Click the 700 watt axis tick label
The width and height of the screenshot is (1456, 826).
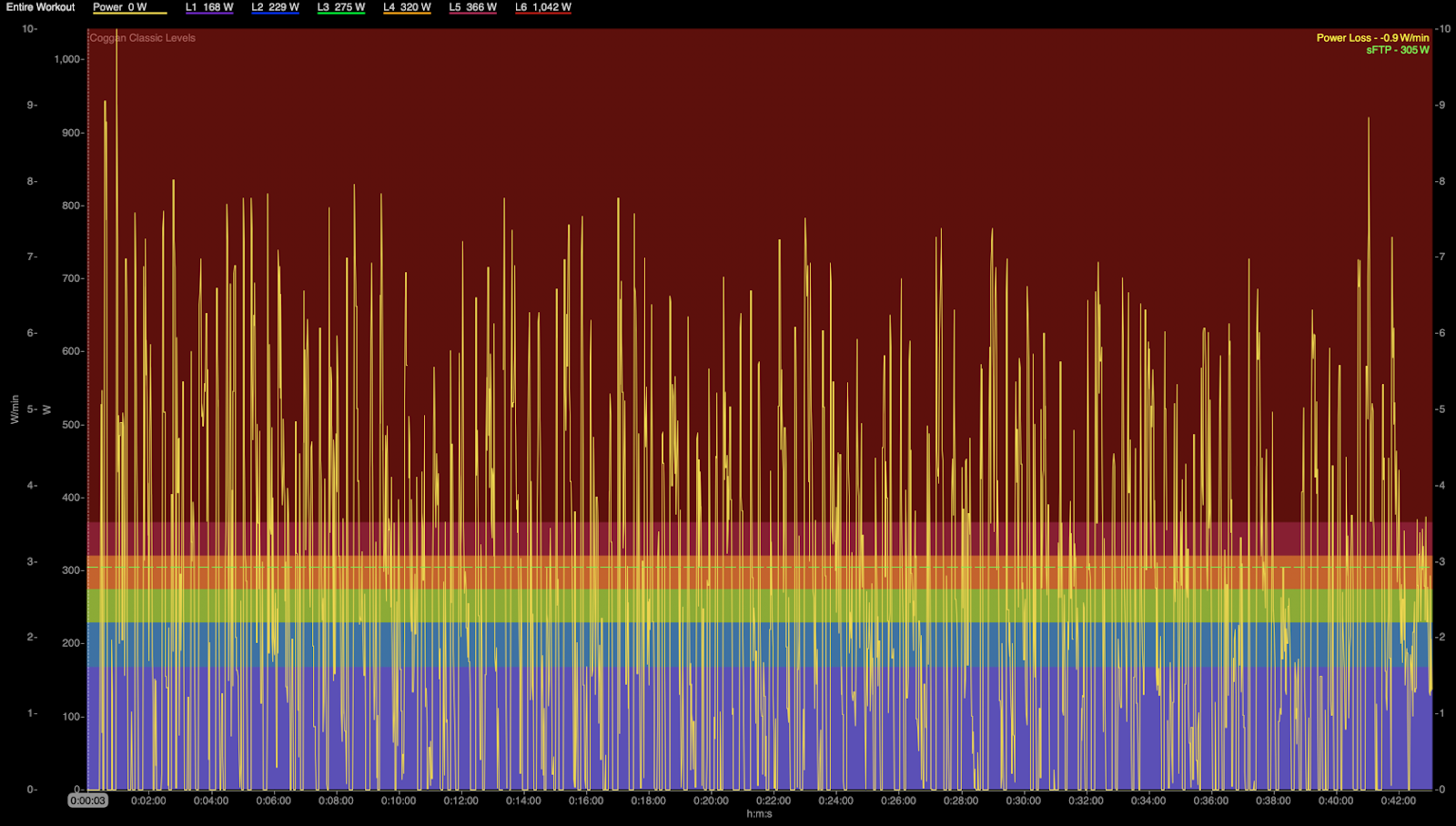[x=72, y=278]
